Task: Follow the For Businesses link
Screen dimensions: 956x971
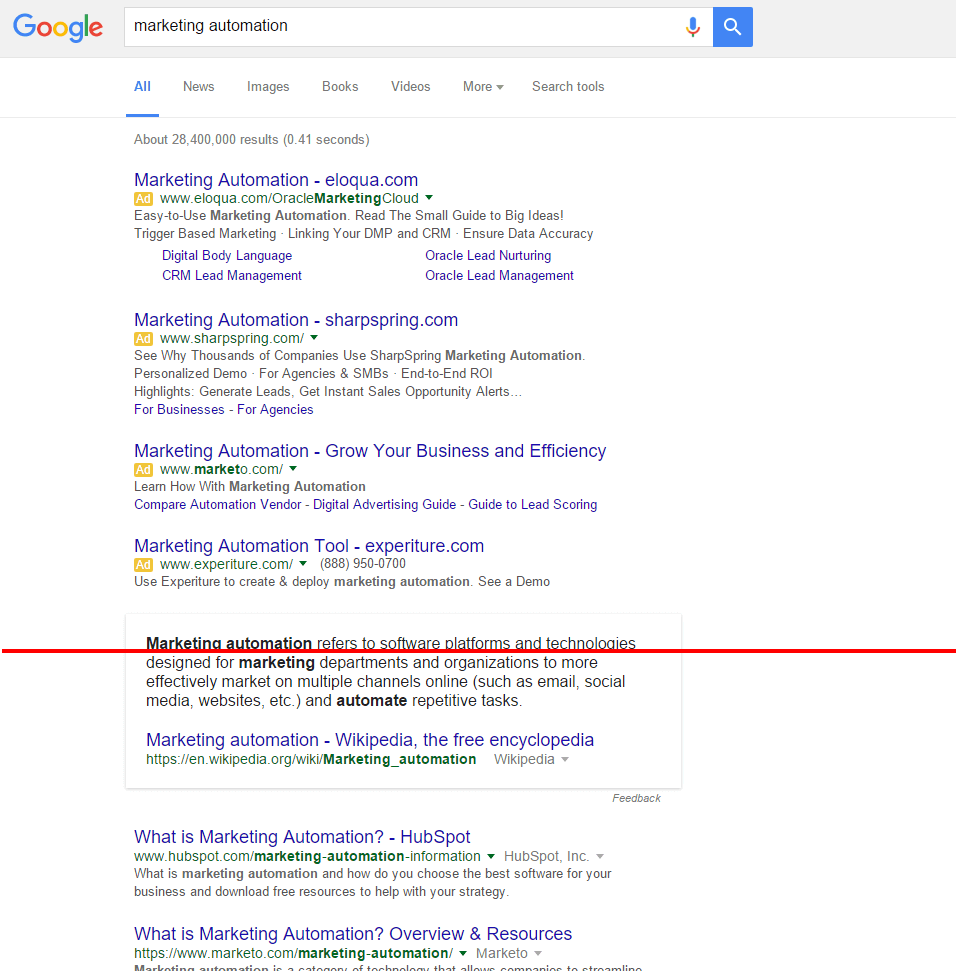Action: [x=179, y=409]
